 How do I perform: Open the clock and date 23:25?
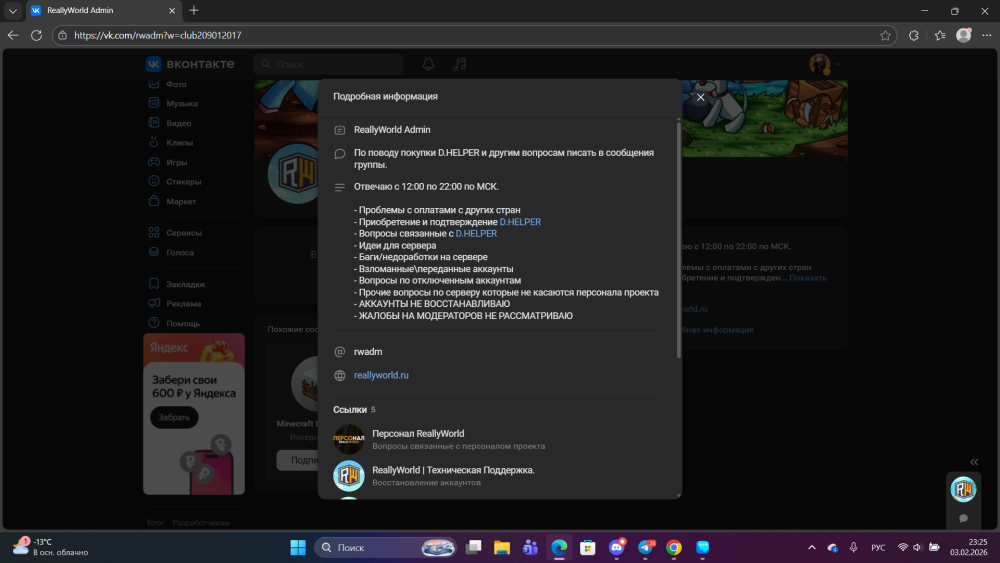(969, 547)
